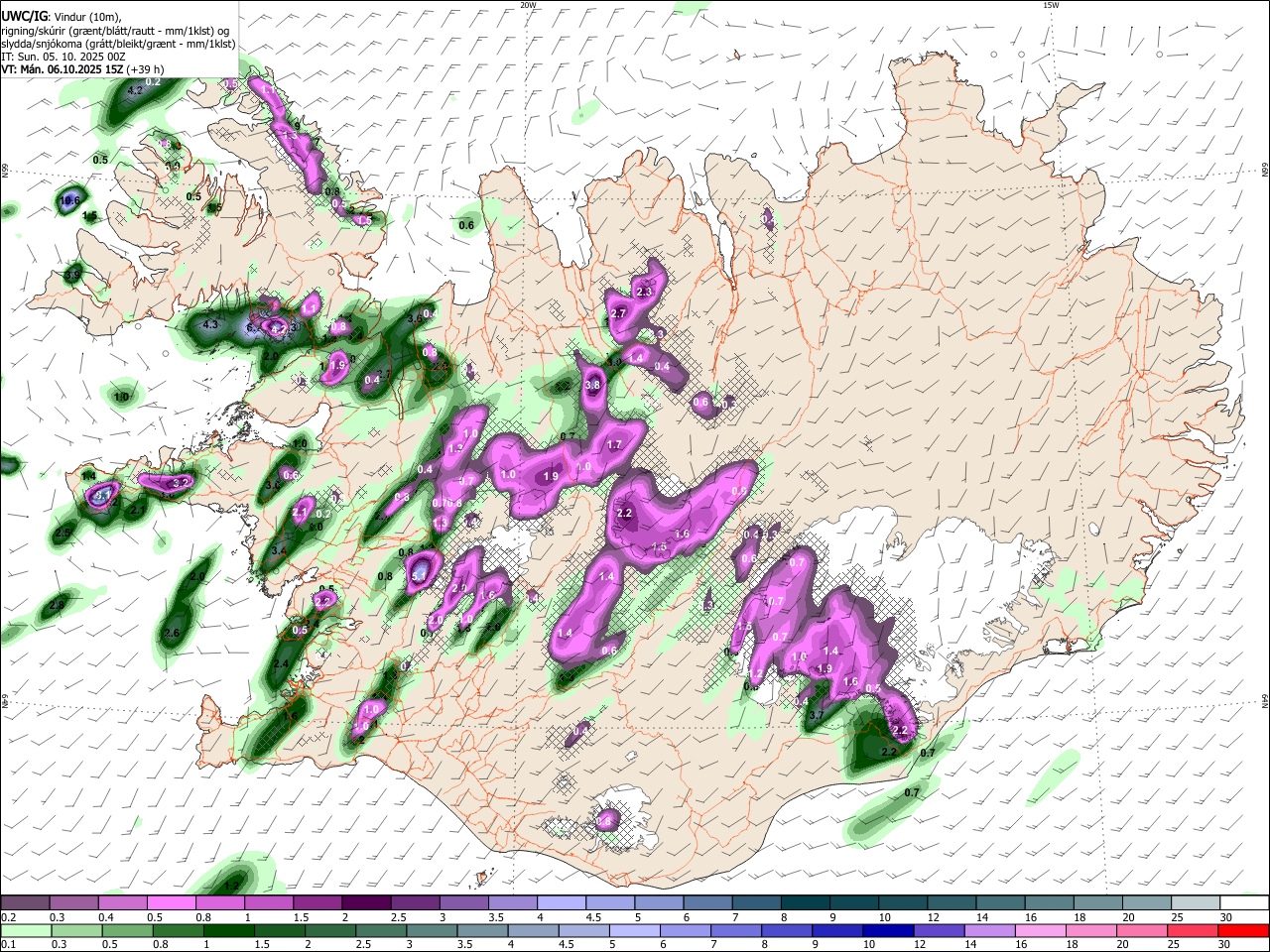Pick 0.2 swatch in snow legend row
This screenshot has width=1270, height=952.
(x=25, y=902)
